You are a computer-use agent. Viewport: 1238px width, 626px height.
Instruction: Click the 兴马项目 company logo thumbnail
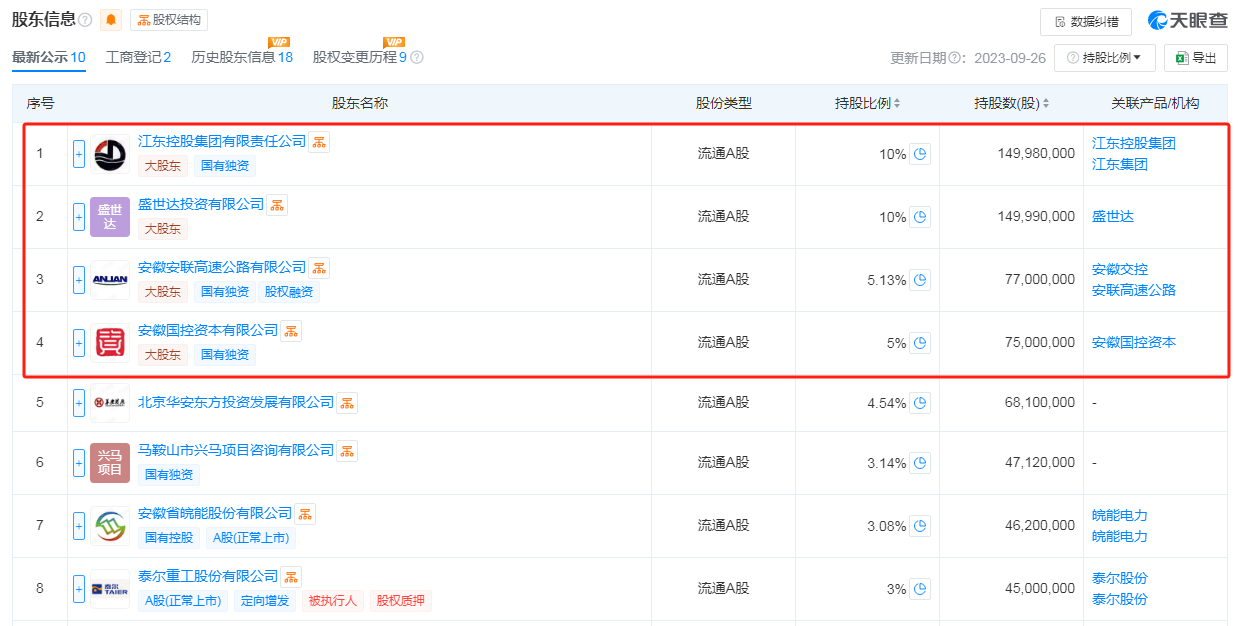tap(110, 463)
